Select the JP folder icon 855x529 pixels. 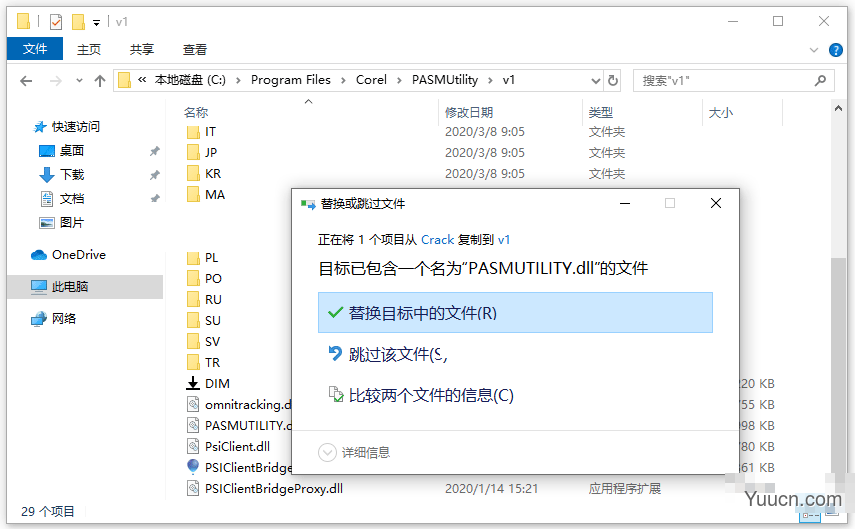193,152
